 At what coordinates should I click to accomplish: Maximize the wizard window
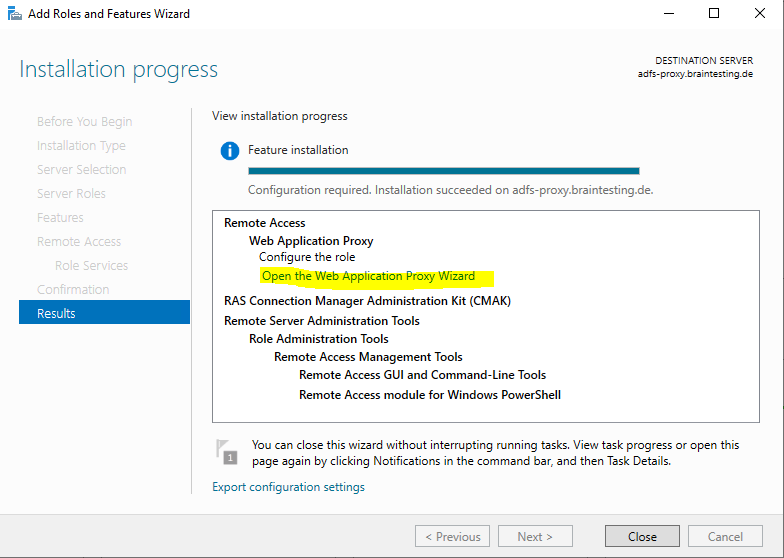tap(714, 14)
